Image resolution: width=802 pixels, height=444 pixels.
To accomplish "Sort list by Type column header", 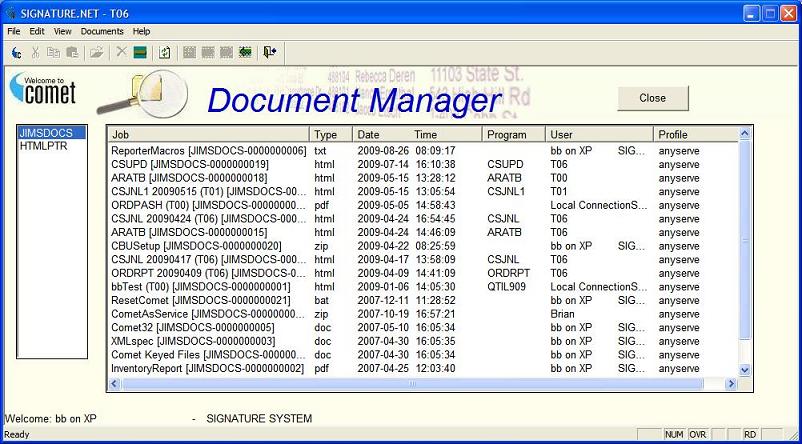I will tap(331, 135).
